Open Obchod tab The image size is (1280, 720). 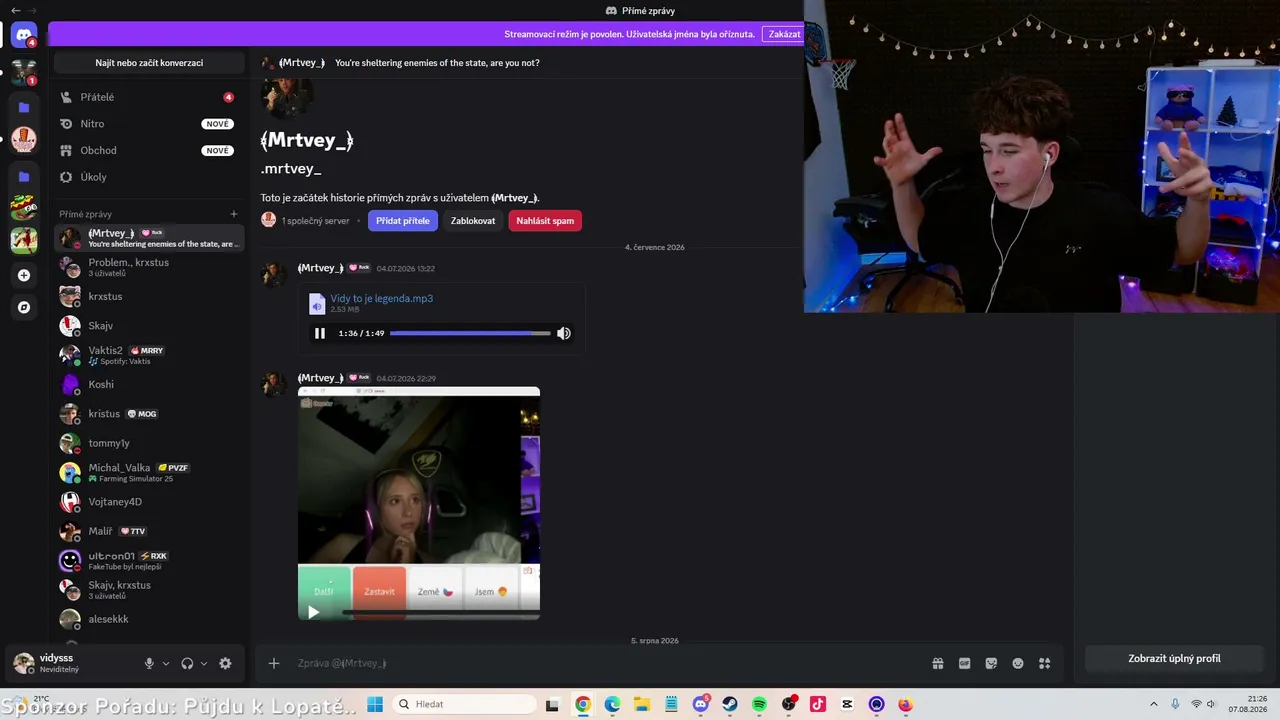(147, 150)
